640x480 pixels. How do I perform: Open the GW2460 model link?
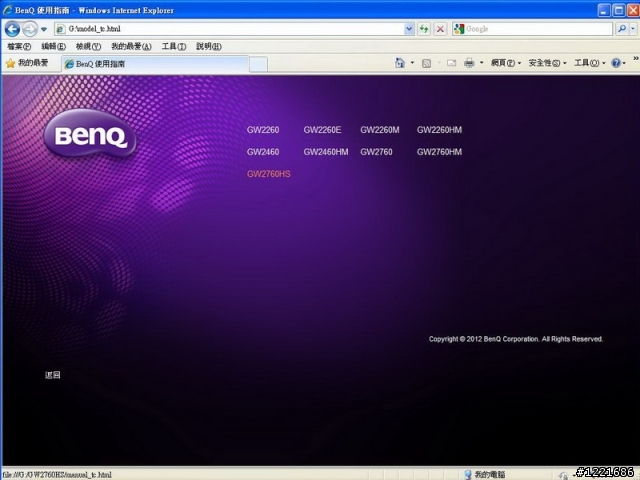[263, 152]
